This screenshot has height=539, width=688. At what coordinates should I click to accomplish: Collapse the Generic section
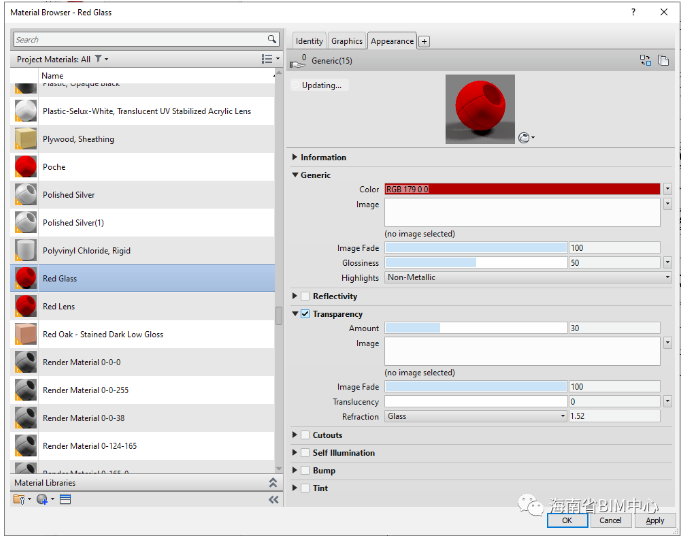pos(296,175)
